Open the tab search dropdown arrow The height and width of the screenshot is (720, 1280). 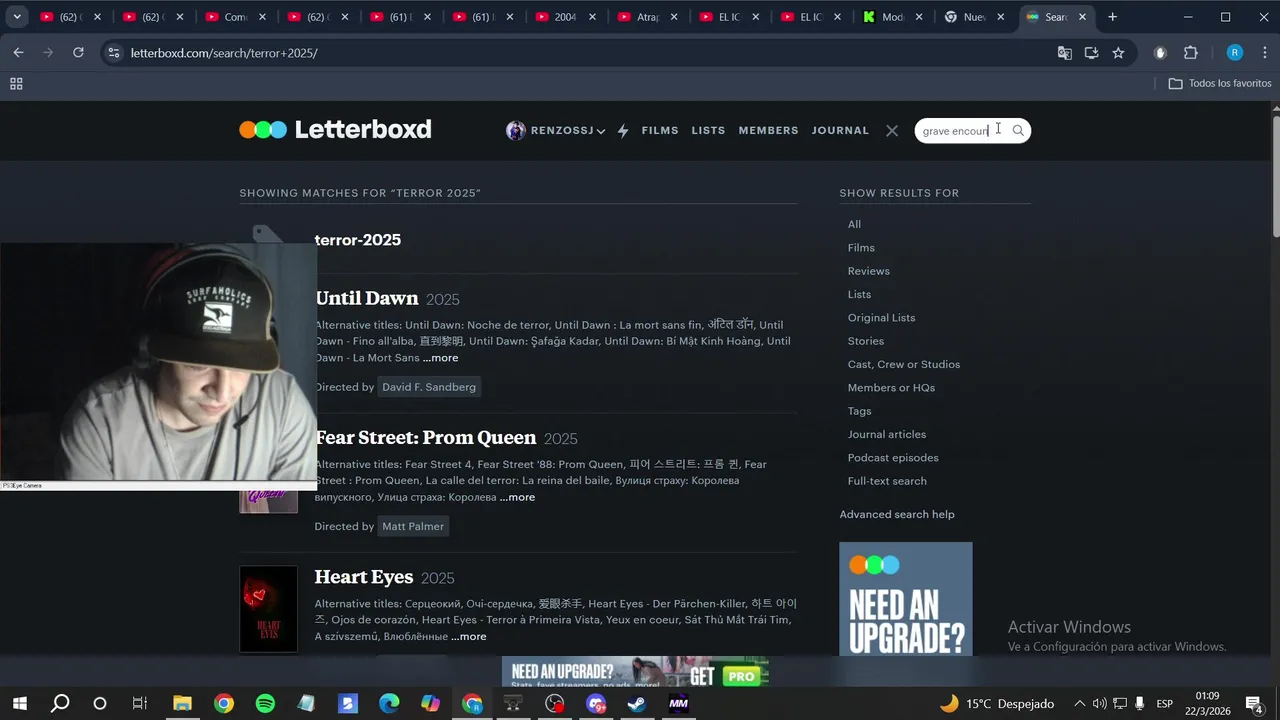(x=17, y=17)
